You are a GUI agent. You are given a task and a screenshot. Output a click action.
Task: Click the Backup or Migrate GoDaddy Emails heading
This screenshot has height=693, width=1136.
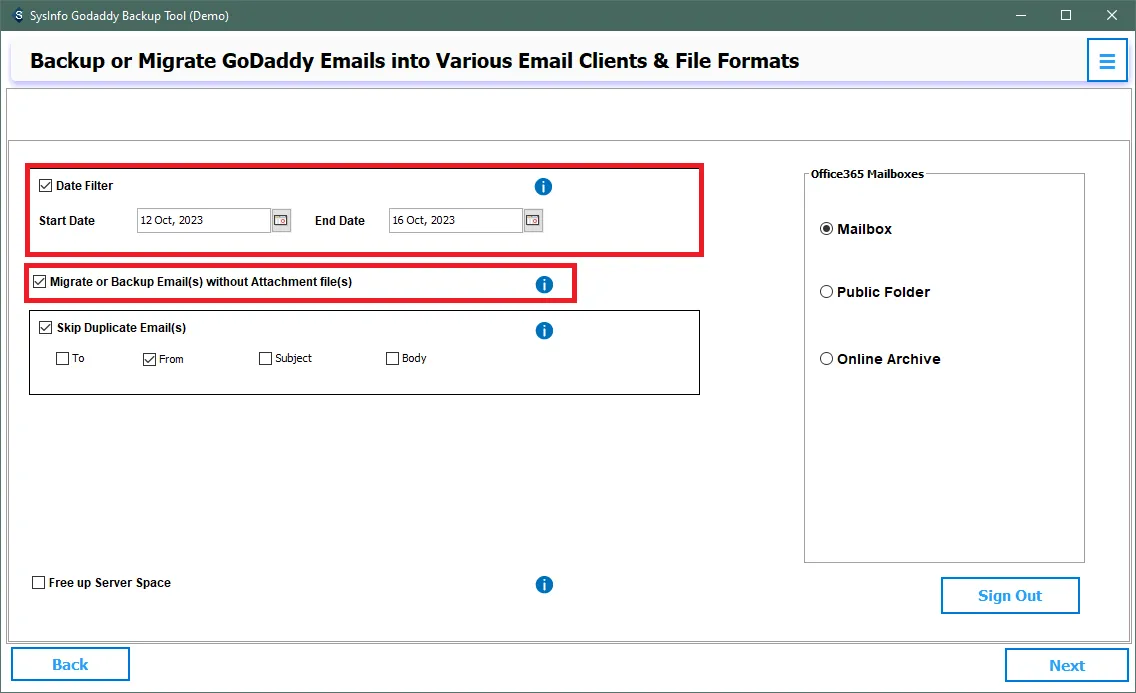click(x=414, y=61)
